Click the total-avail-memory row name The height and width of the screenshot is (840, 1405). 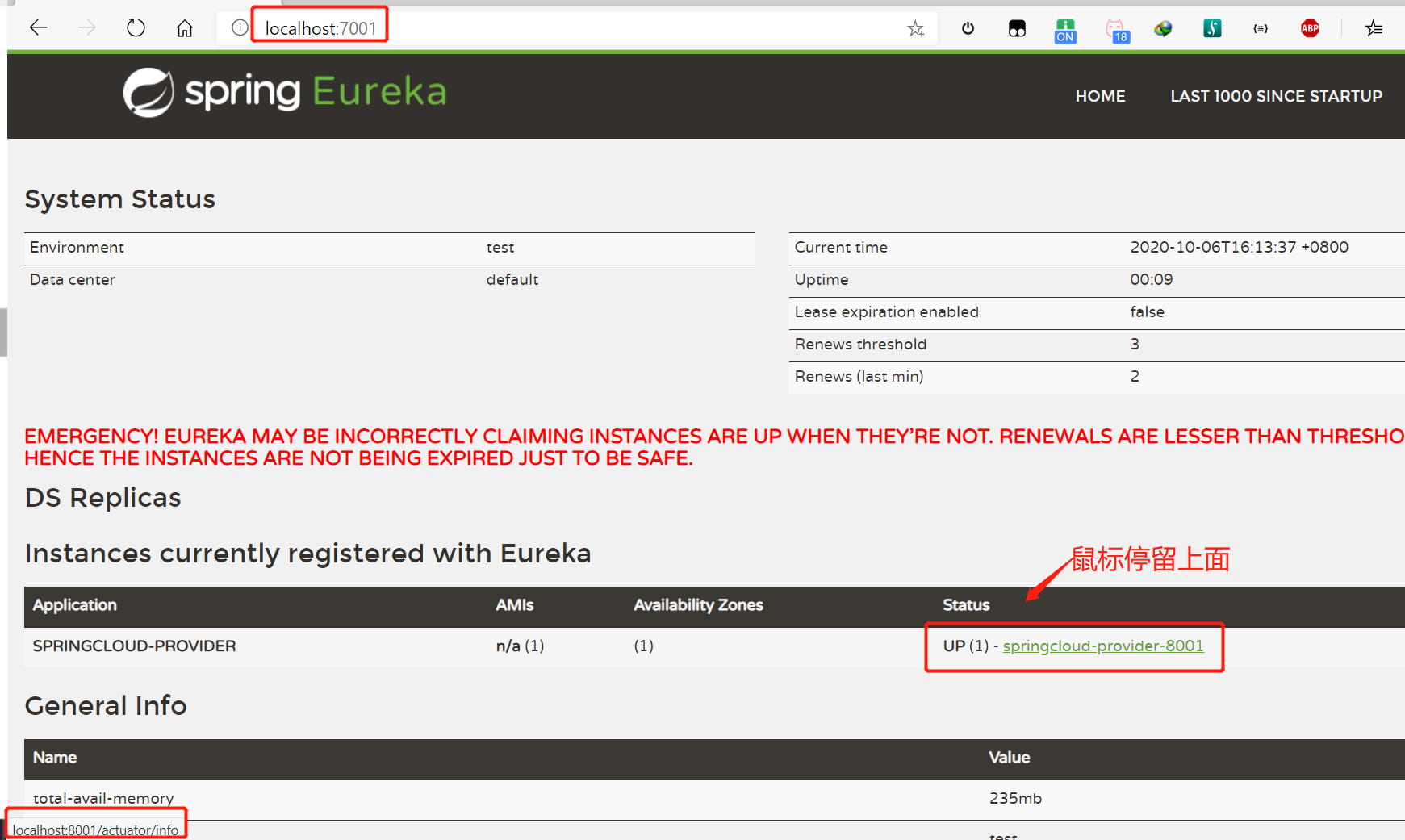(x=103, y=798)
